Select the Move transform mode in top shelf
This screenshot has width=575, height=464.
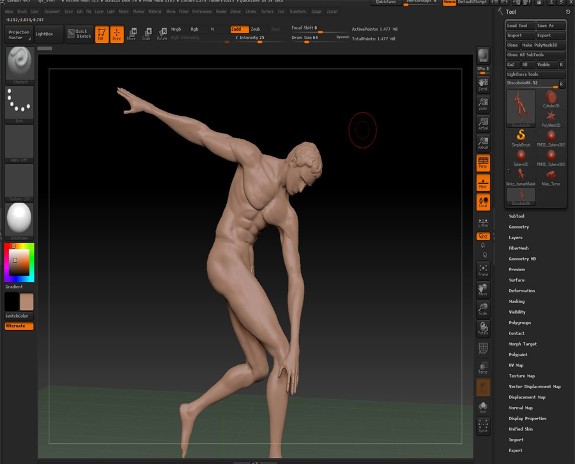click(132, 34)
